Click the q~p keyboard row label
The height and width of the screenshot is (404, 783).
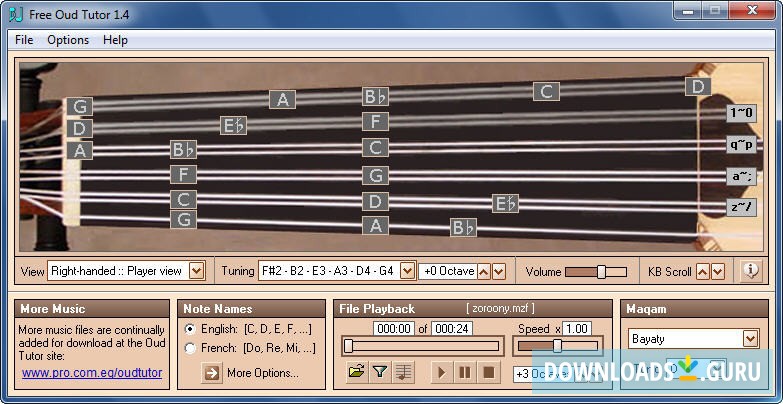[741, 144]
